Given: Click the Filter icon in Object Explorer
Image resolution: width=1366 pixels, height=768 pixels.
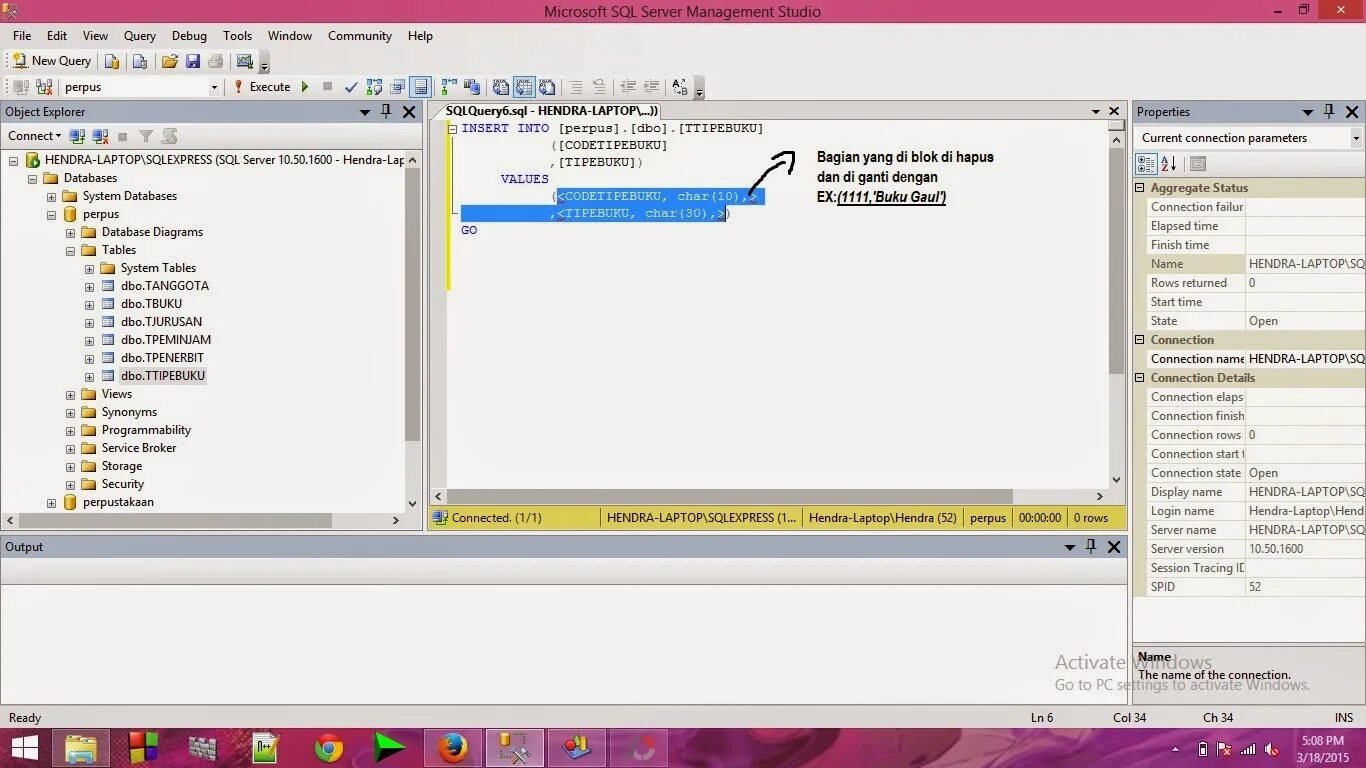Looking at the screenshot, I should pos(146,136).
